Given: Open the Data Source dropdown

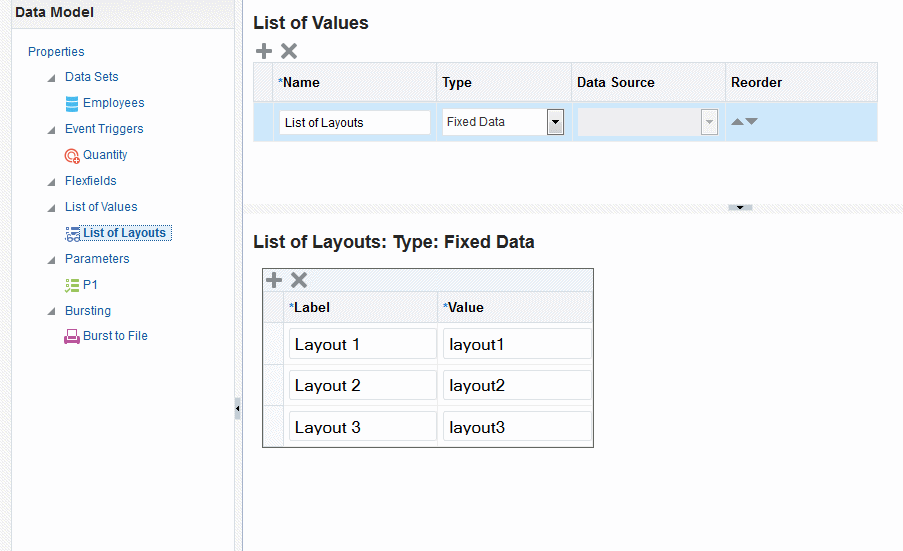Looking at the screenshot, I should 710,122.
